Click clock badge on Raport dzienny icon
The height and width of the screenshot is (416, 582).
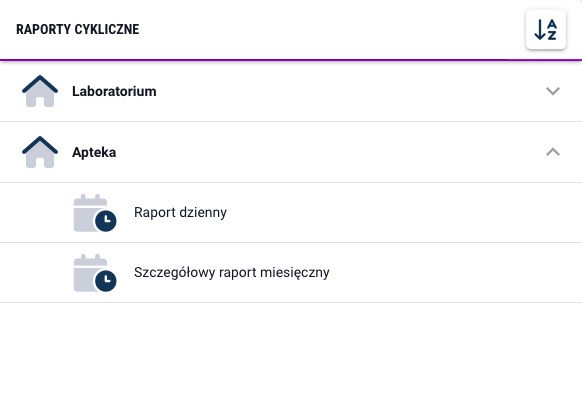coord(106,221)
